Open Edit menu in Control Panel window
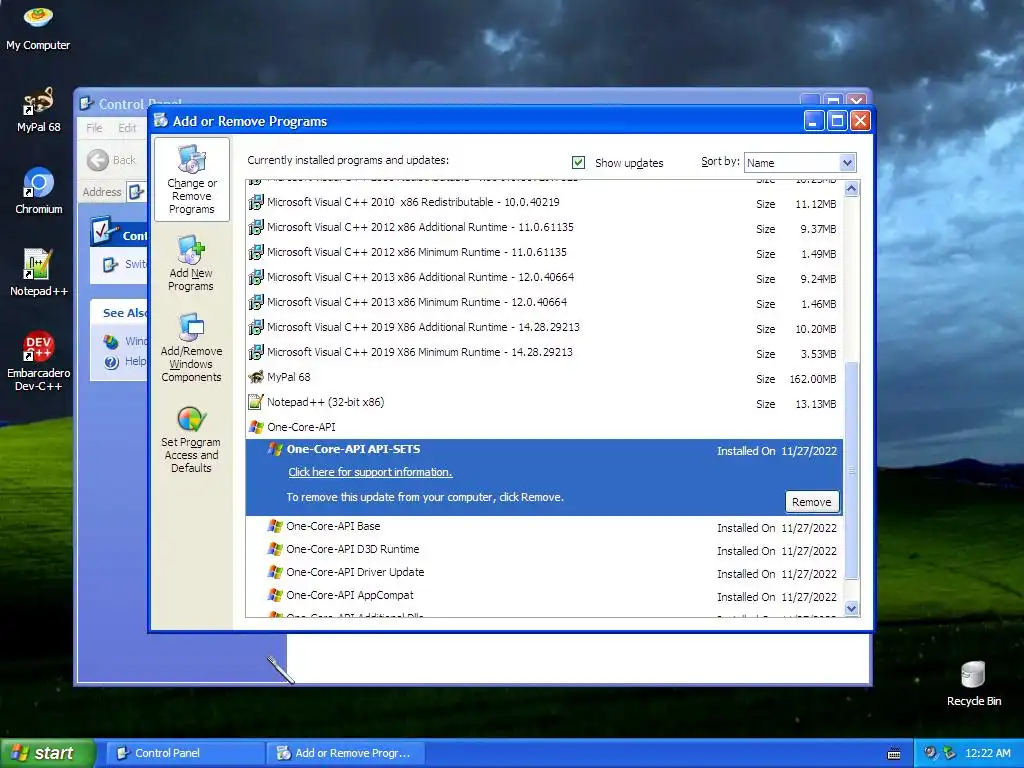This screenshot has width=1024, height=768. 127,128
